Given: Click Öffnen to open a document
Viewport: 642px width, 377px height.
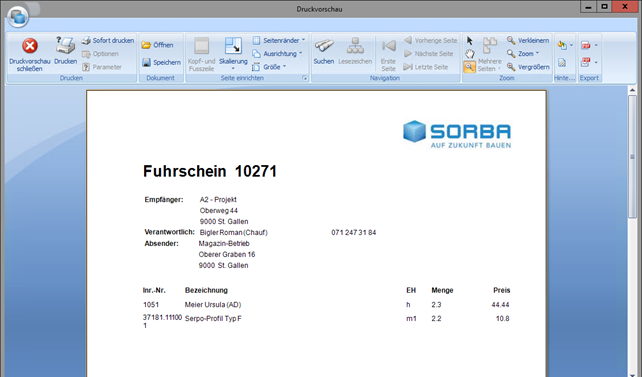Looking at the screenshot, I should pyautogui.click(x=158, y=45).
